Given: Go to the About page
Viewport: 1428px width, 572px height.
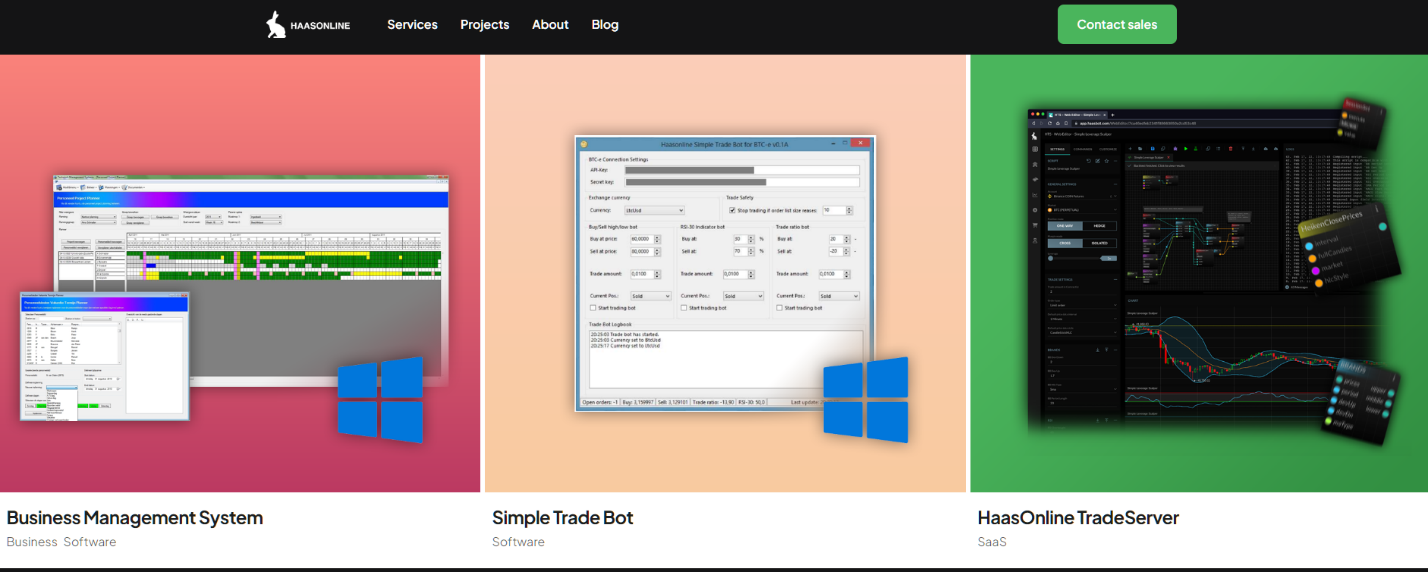Looking at the screenshot, I should (x=550, y=25).
